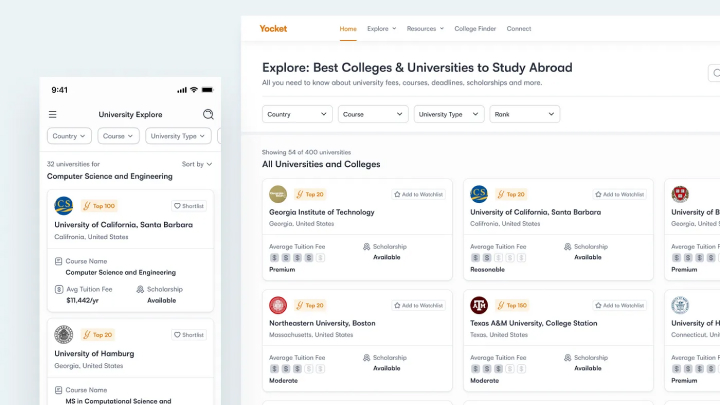Open University Type filter chip on mobile
The height and width of the screenshot is (405, 720).
click(x=178, y=136)
